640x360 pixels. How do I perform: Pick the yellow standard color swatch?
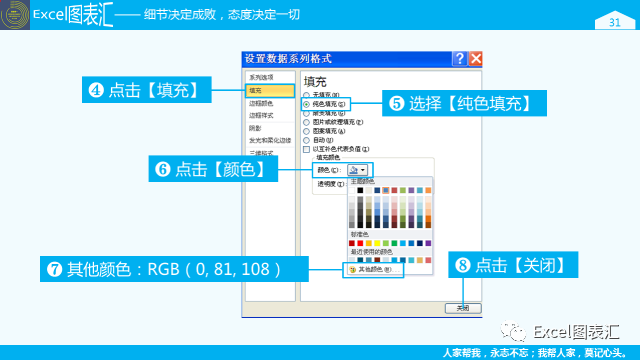[x=377, y=243]
